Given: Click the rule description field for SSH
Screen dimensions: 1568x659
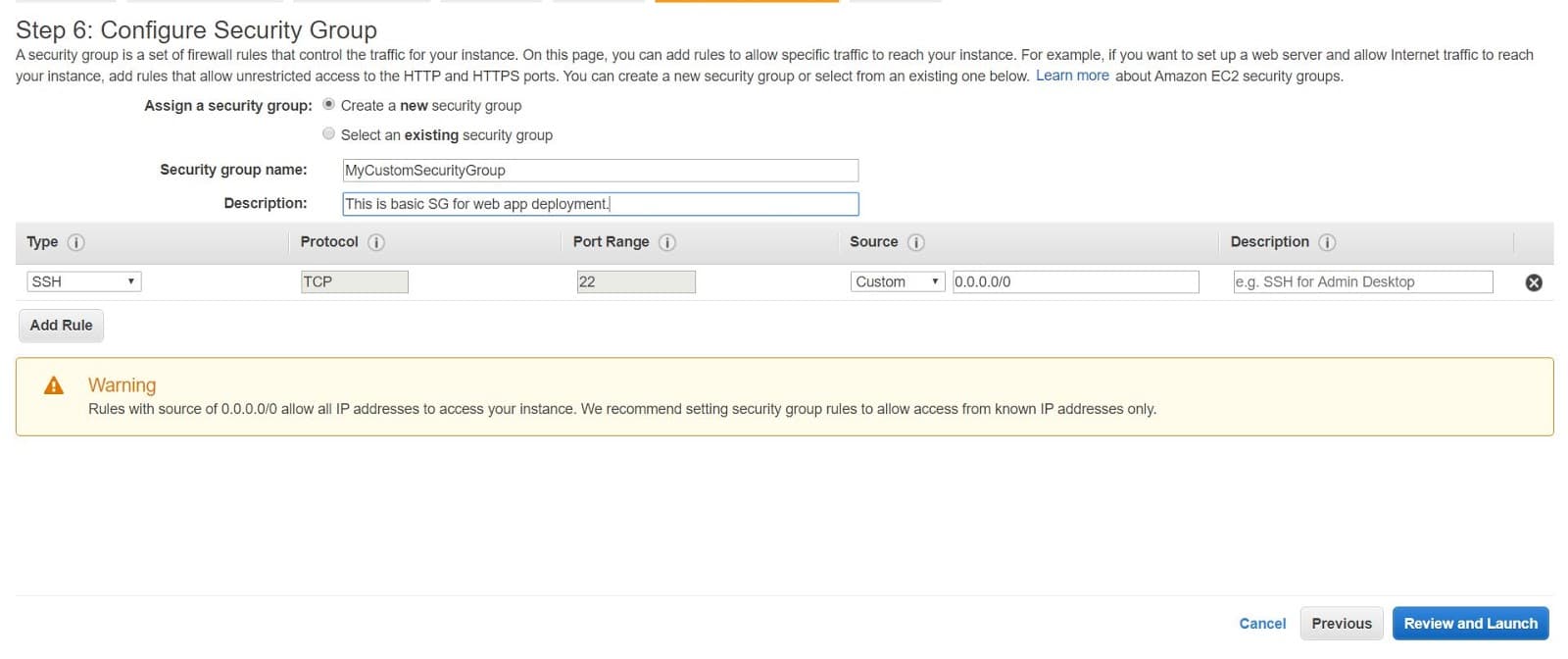Looking at the screenshot, I should 1363,281.
